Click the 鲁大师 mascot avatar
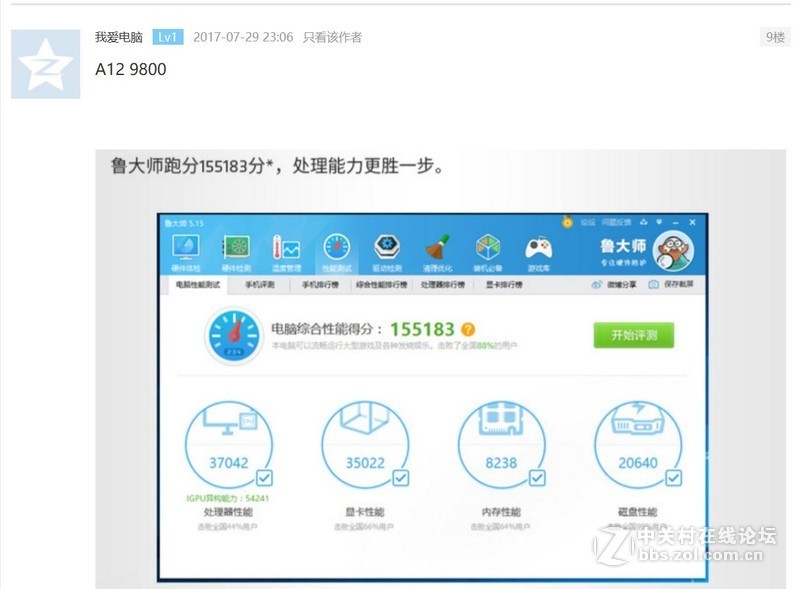800x589 pixels. coord(673,251)
